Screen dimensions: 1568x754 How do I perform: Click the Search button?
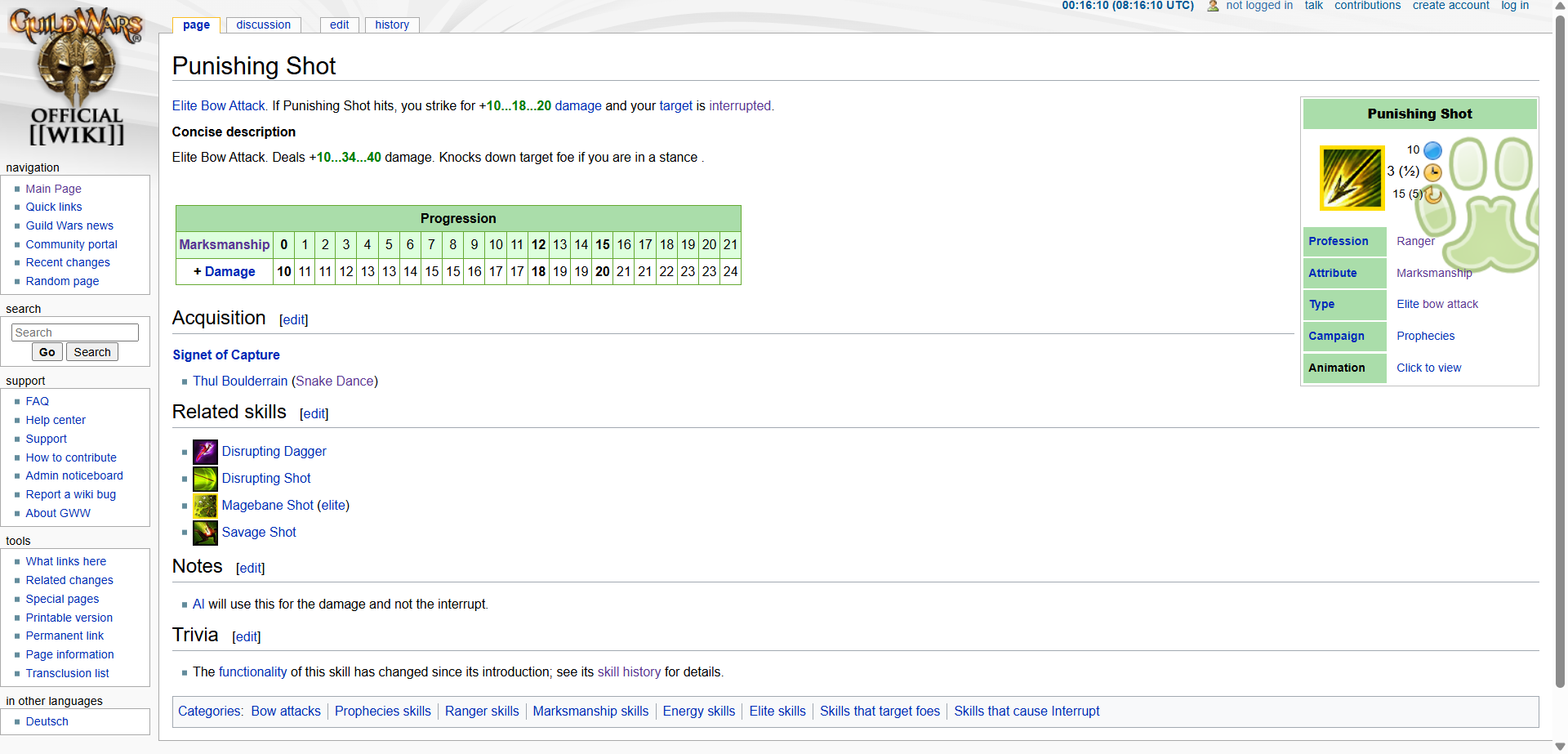(x=92, y=352)
